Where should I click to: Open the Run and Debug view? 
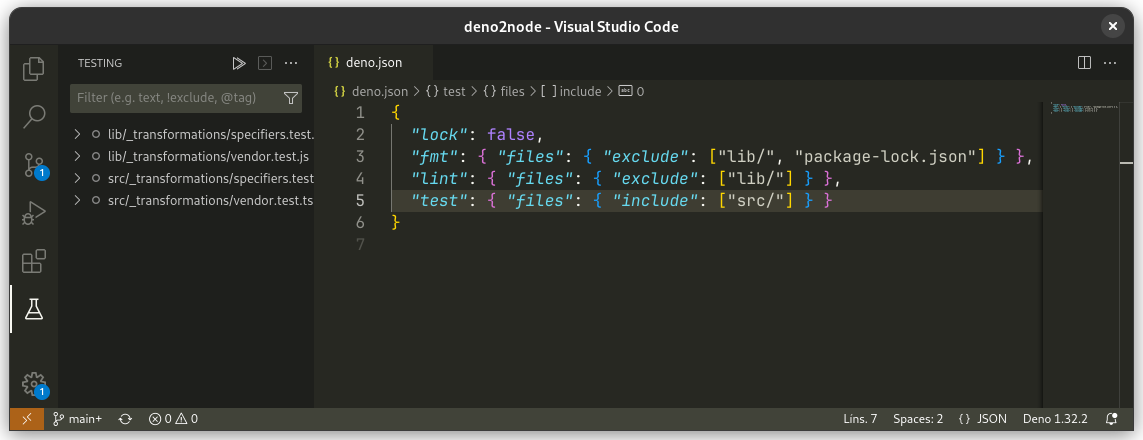tap(34, 213)
